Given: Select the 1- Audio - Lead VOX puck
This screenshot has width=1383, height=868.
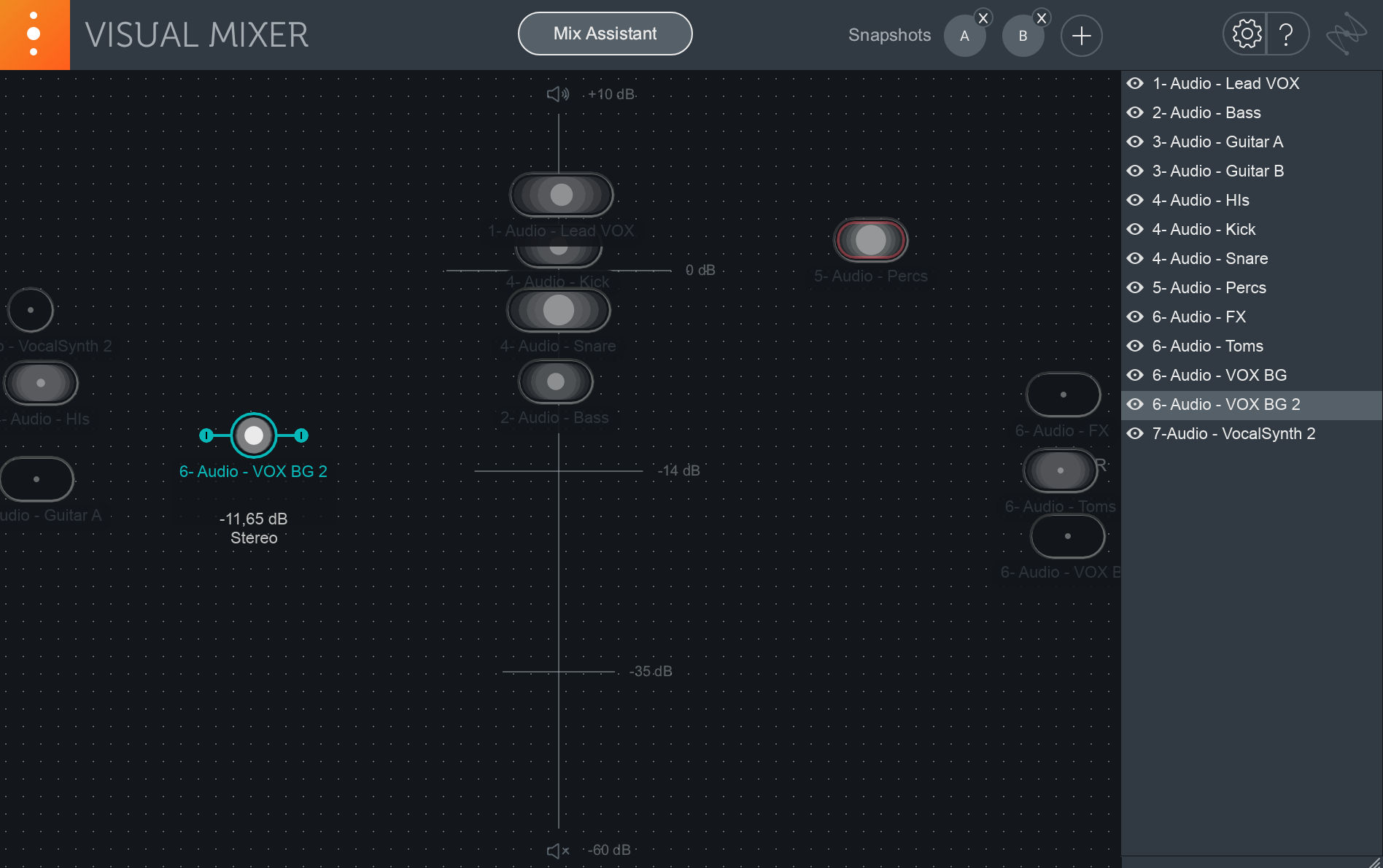Looking at the screenshot, I should [561, 194].
